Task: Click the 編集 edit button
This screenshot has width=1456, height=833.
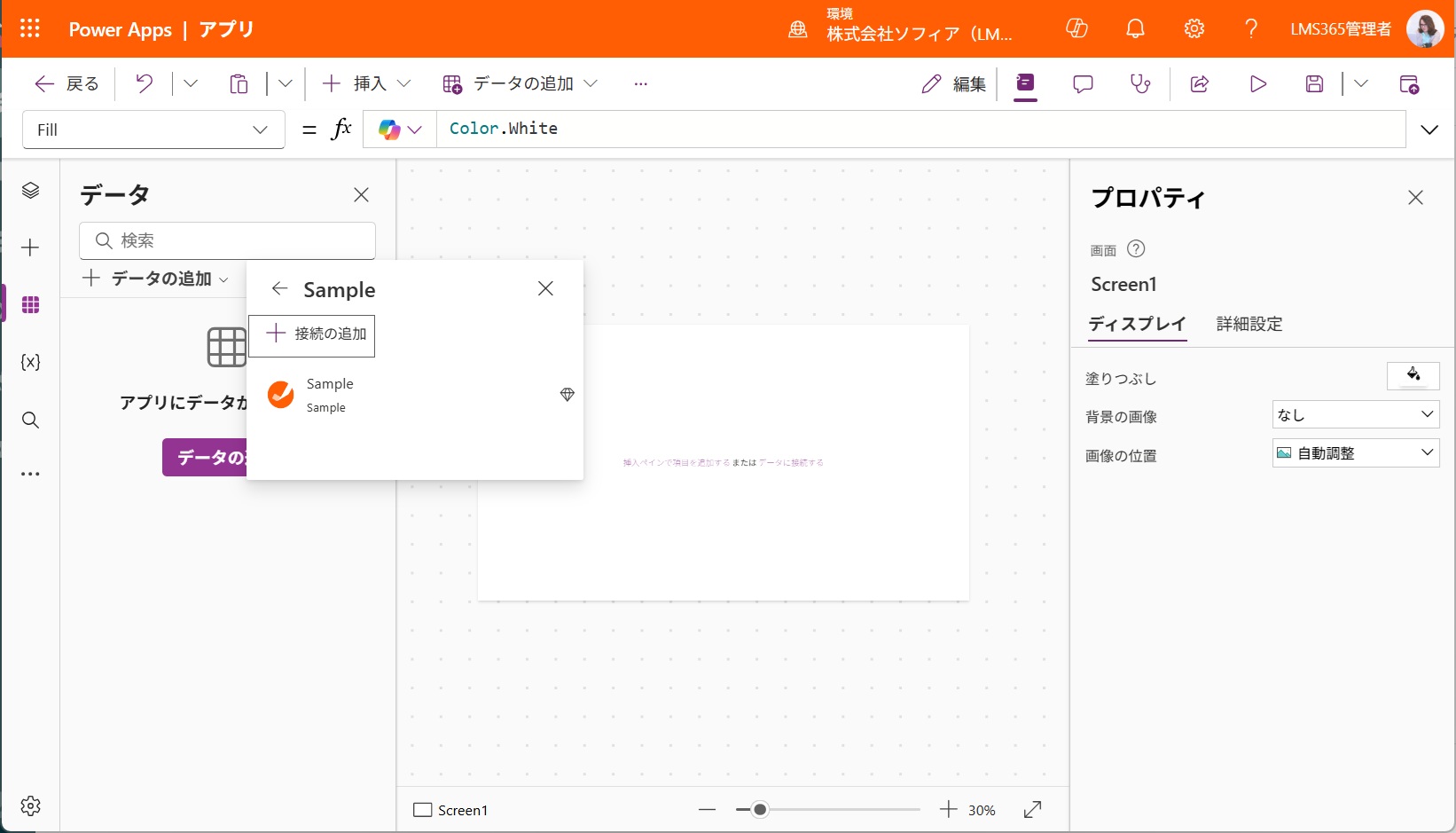Action: click(954, 83)
